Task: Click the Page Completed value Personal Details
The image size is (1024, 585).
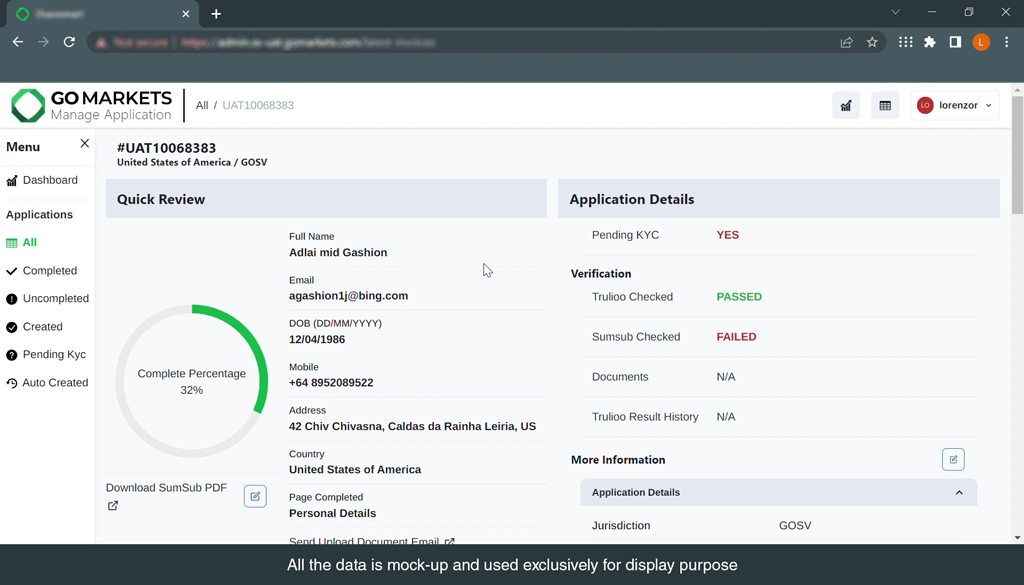Action: click(x=332, y=513)
